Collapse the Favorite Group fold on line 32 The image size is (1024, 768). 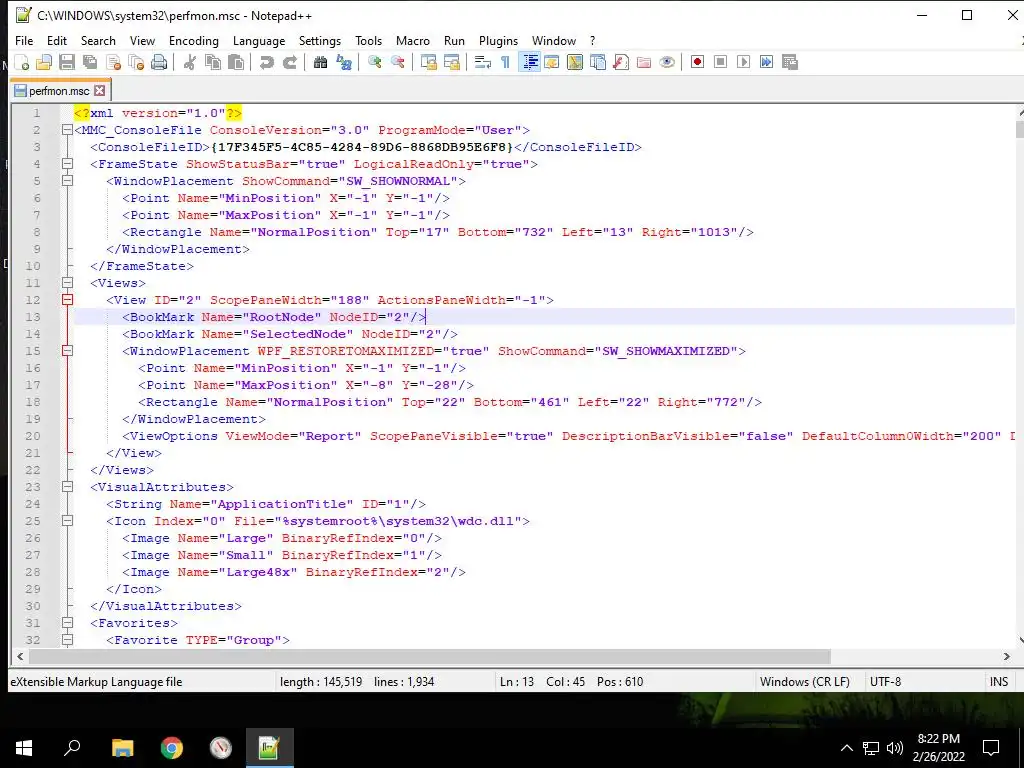coord(67,640)
